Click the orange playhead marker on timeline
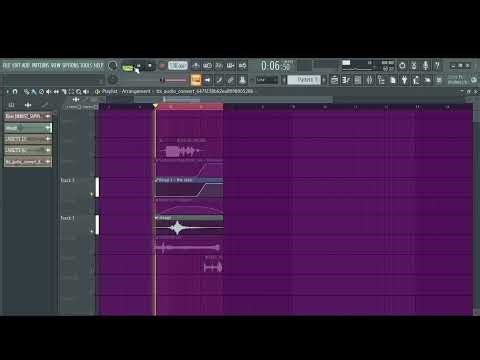The image size is (480, 360). click(155, 106)
